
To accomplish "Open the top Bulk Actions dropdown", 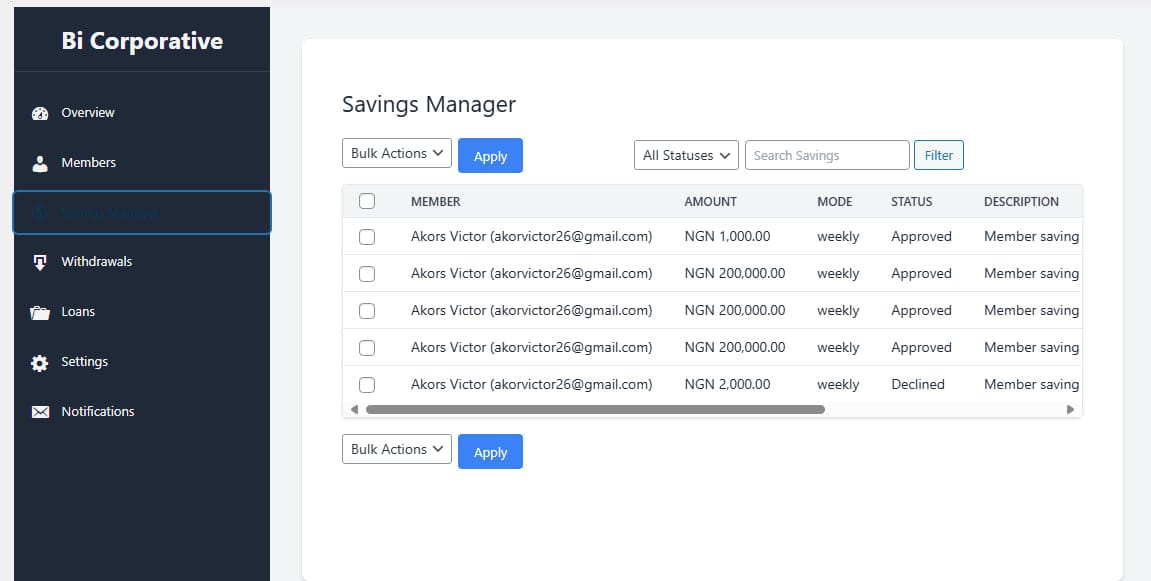I will [397, 154].
